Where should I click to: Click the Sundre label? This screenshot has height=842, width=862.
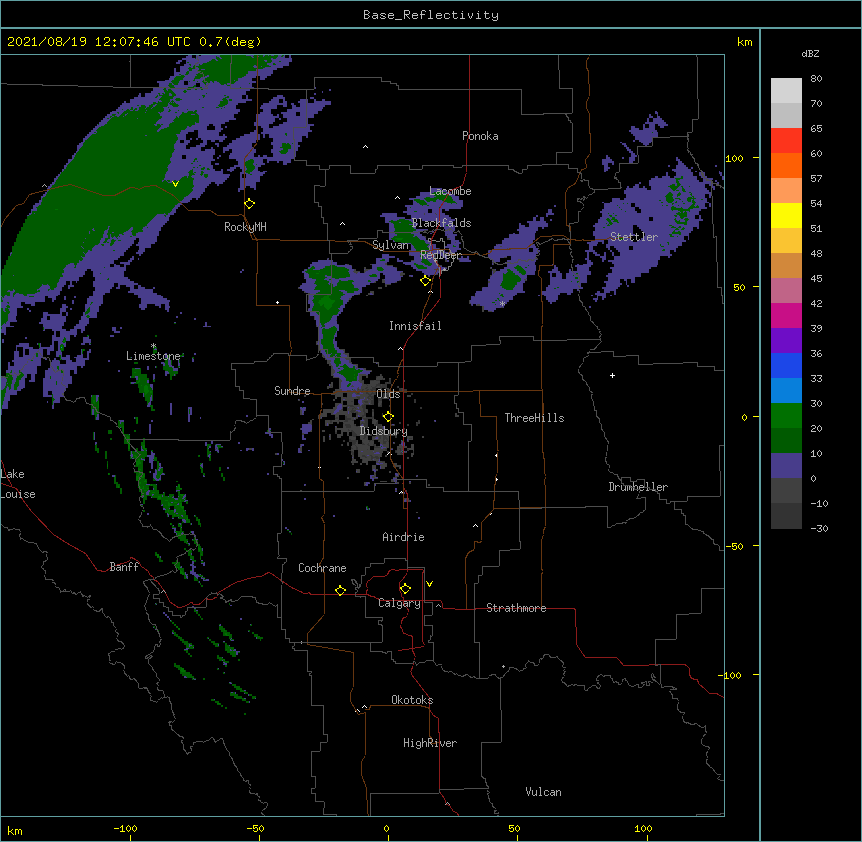tap(292, 391)
